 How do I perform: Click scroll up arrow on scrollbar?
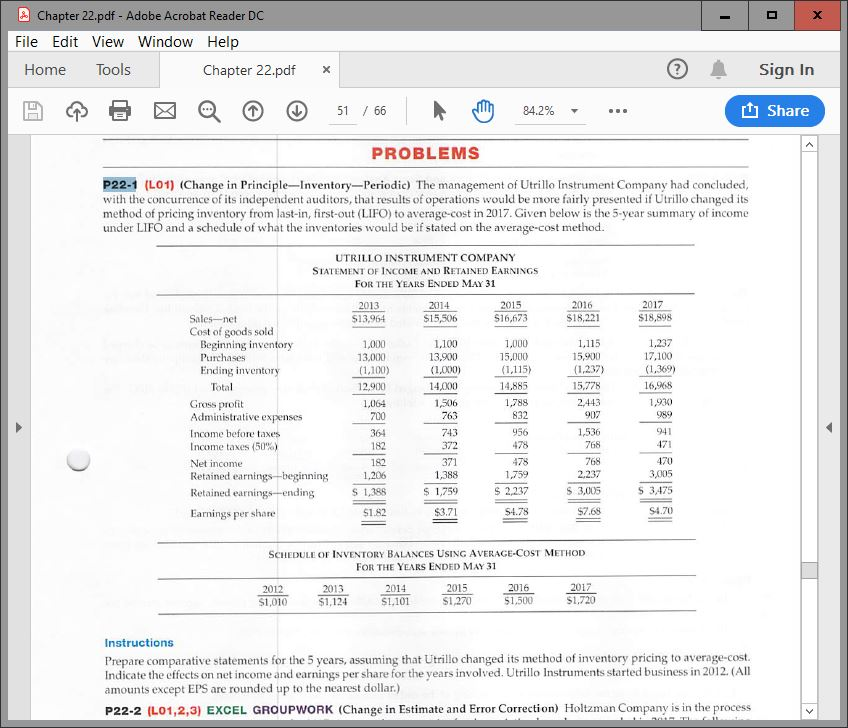tap(810, 144)
